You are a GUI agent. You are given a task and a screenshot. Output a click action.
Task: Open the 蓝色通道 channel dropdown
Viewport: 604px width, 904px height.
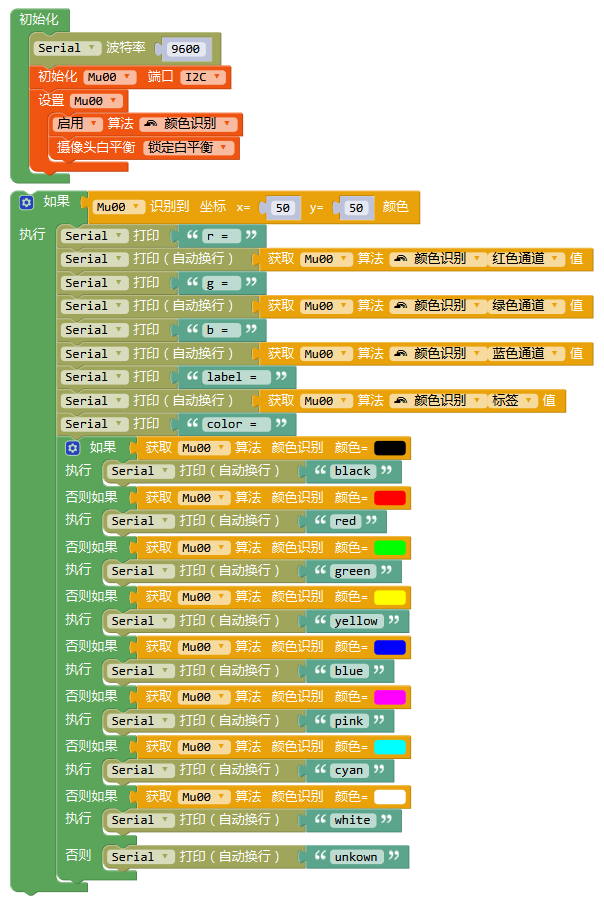coord(526,353)
